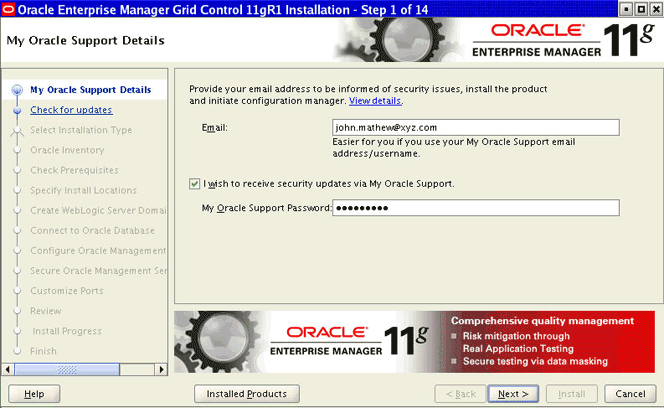Click the left arrow of the steps scrollbar

(x=8, y=369)
